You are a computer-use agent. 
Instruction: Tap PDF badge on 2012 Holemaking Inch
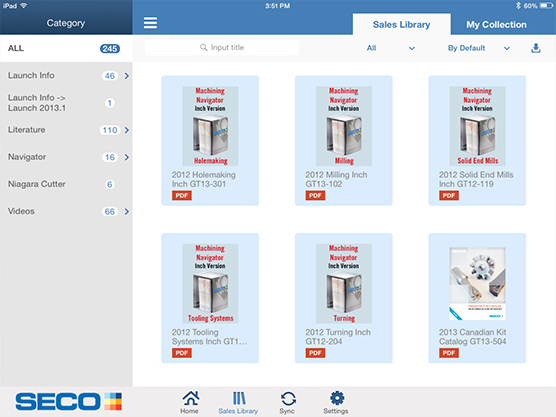point(182,195)
